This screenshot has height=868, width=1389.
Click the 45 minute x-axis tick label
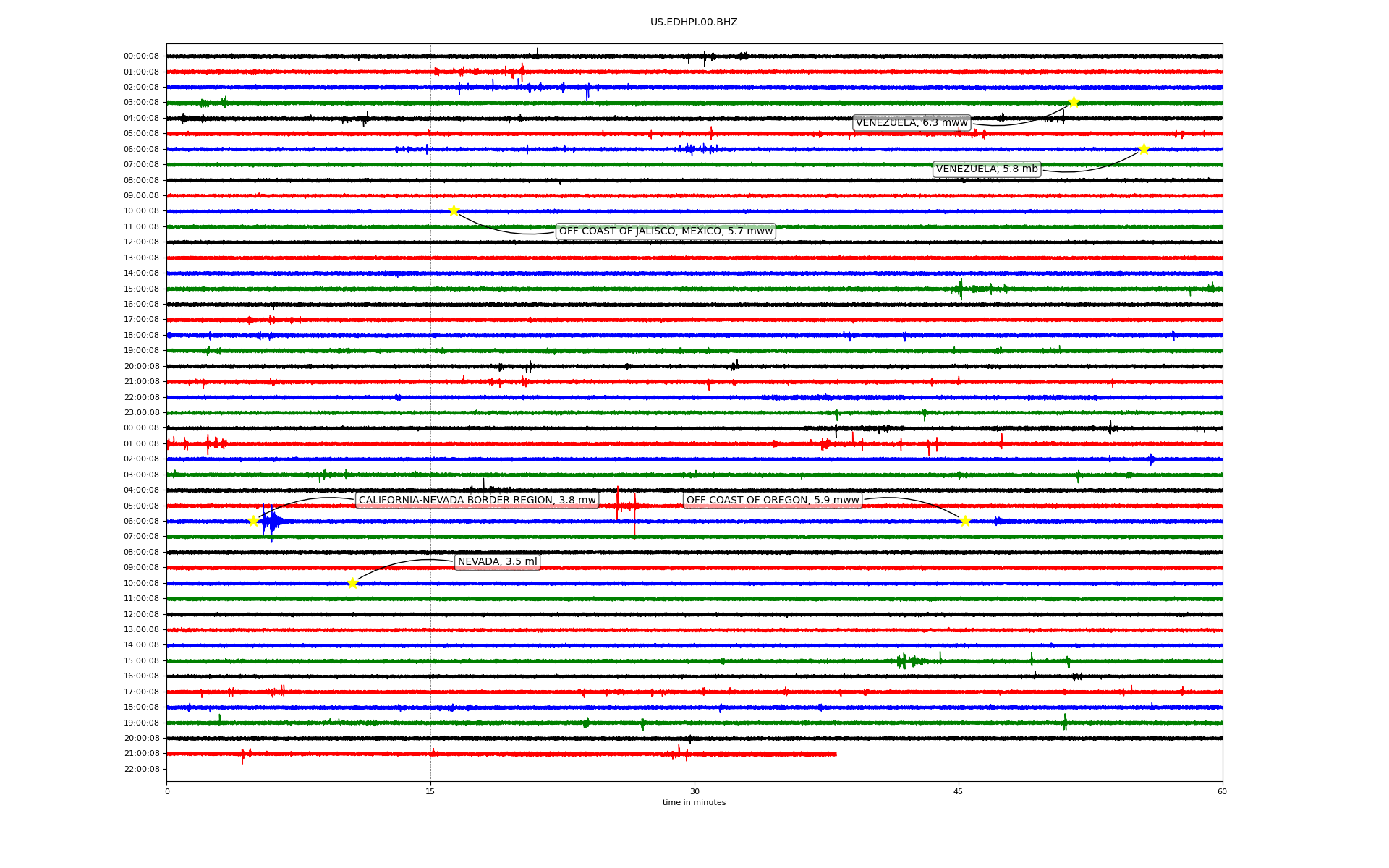click(959, 791)
